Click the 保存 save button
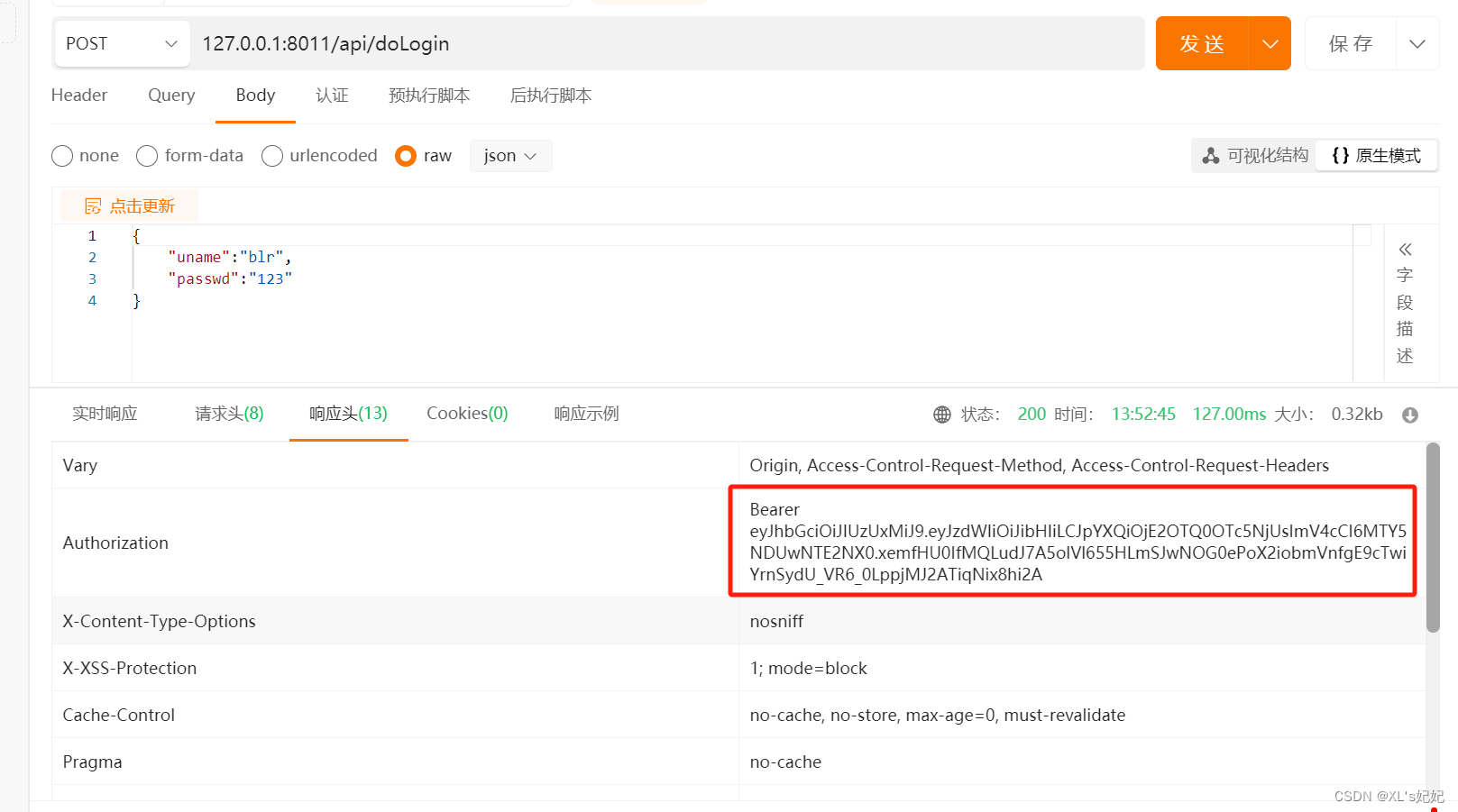Image resolution: width=1458 pixels, height=812 pixels. pyautogui.click(x=1350, y=43)
